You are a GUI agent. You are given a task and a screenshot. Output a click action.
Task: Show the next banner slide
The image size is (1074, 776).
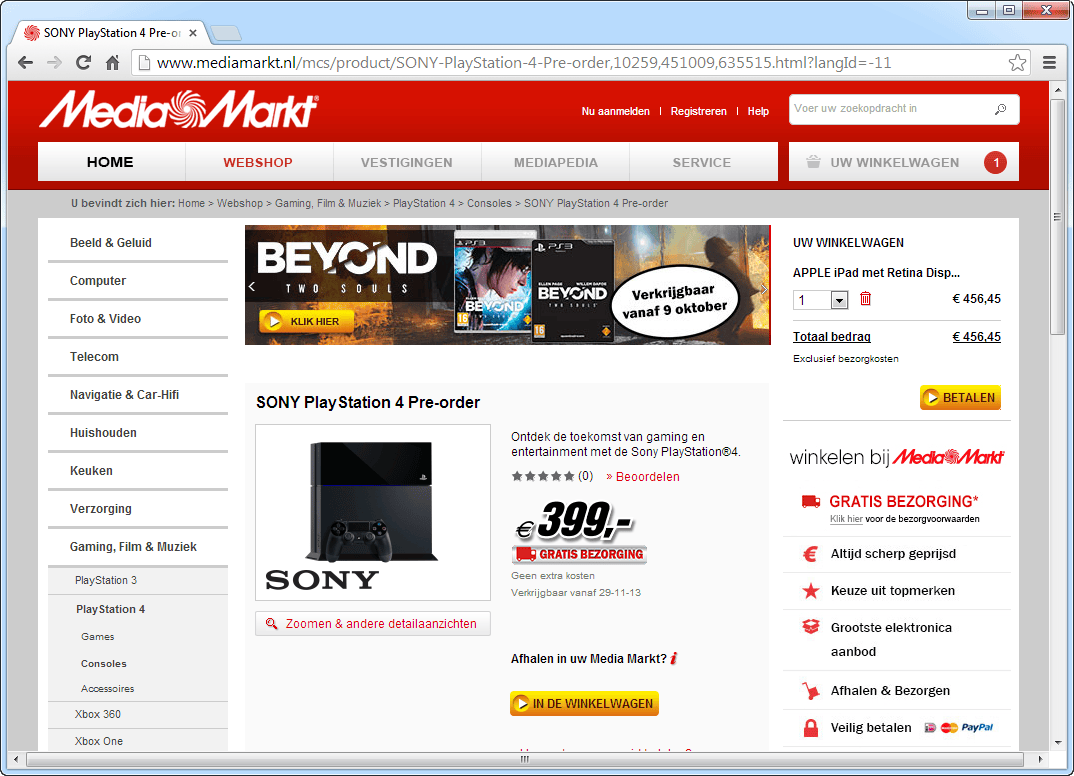[764, 289]
